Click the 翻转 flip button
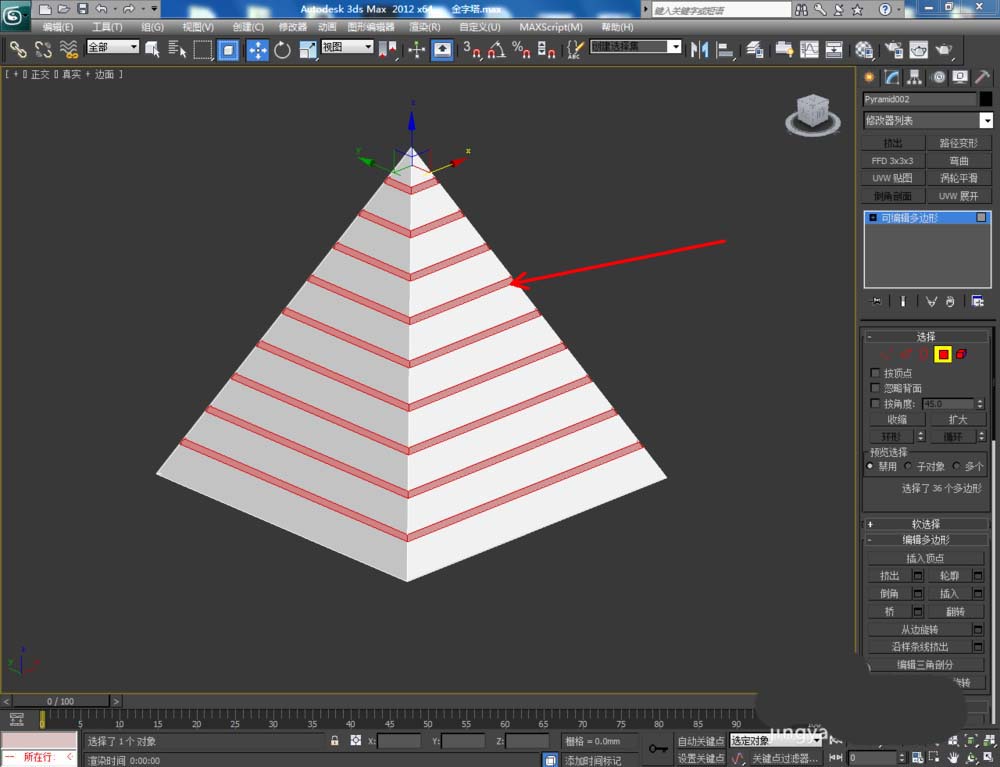The height and width of the screenshot is (767, 1000). tap(955, 611)
